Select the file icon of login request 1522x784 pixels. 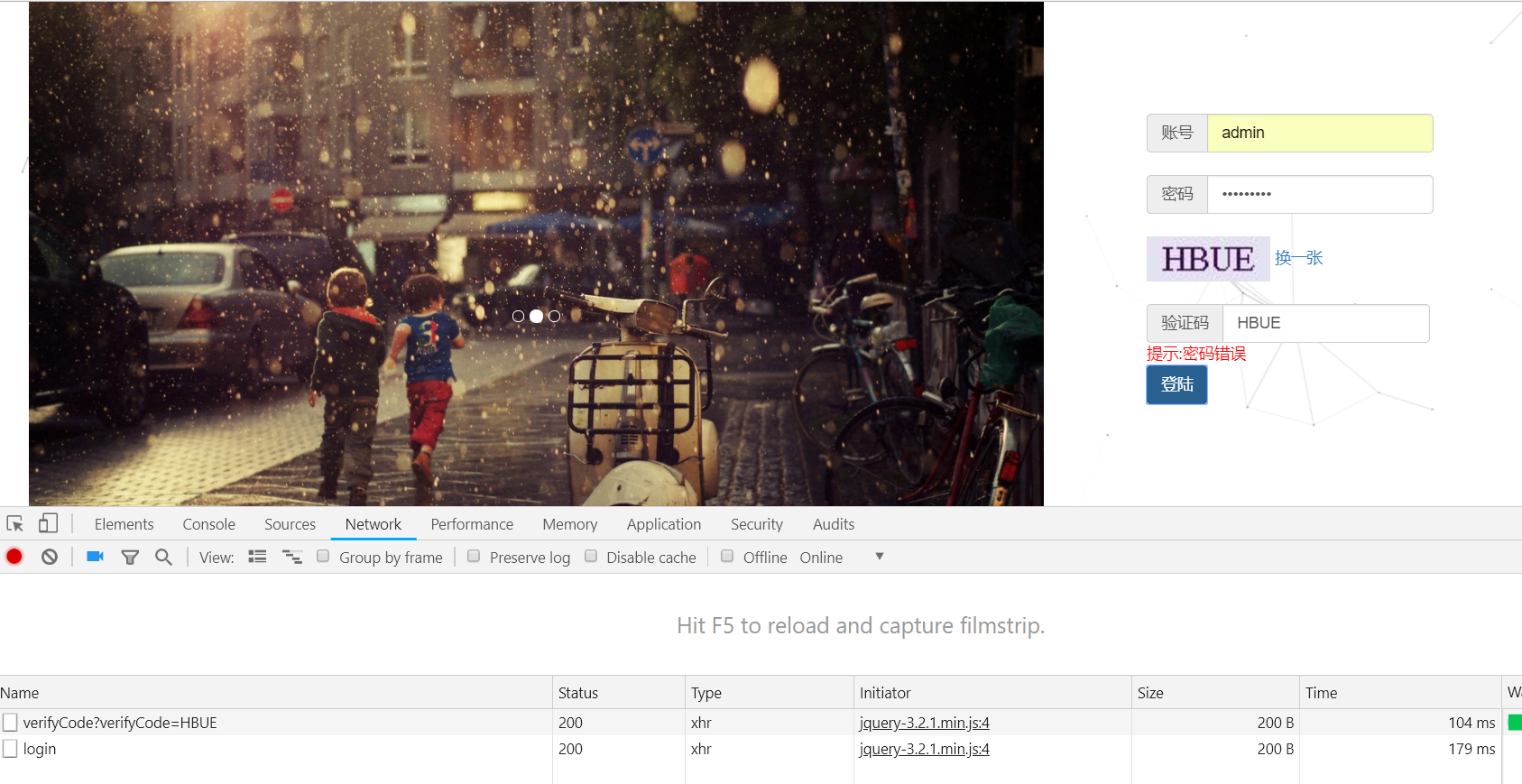click(x=10, y=748)
